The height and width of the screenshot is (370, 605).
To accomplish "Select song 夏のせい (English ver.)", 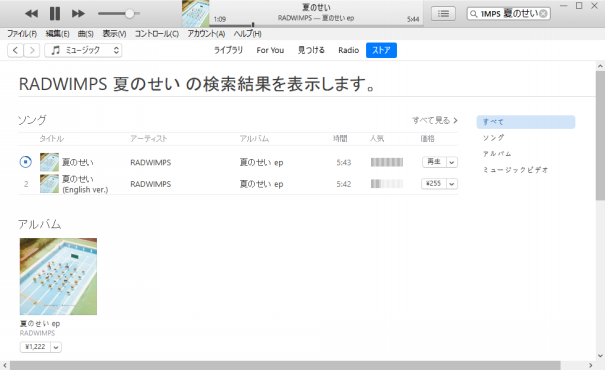I will pos(85,184).
